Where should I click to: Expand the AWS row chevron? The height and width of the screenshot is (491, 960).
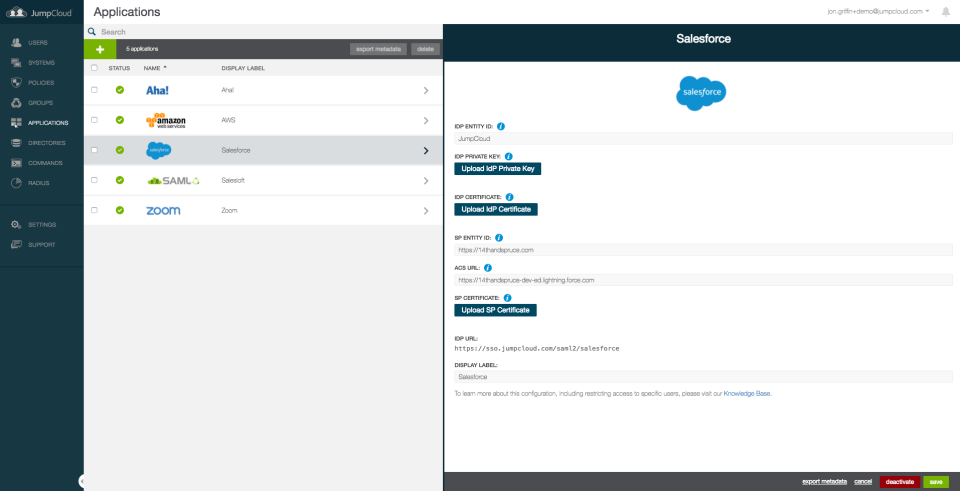point(426,121)
